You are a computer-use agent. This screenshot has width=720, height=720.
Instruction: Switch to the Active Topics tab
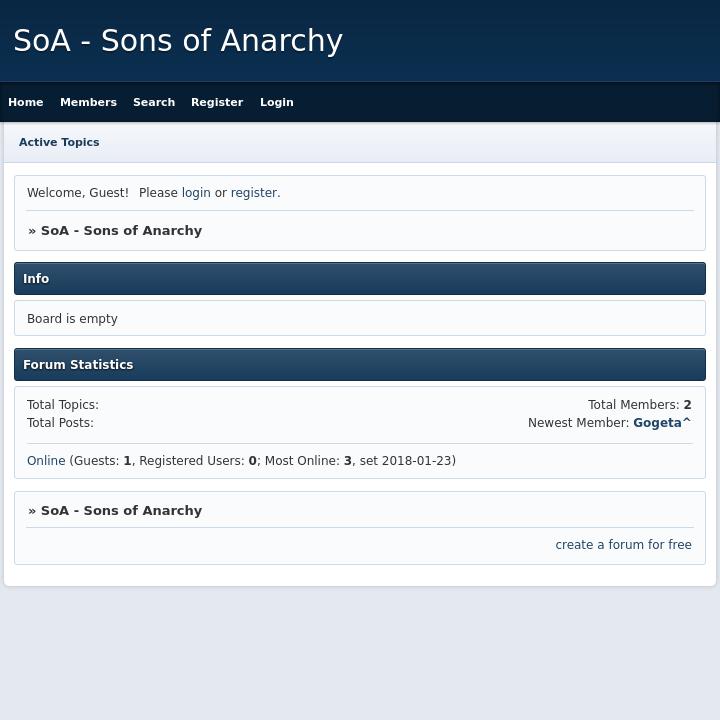[x=59, y=142]
